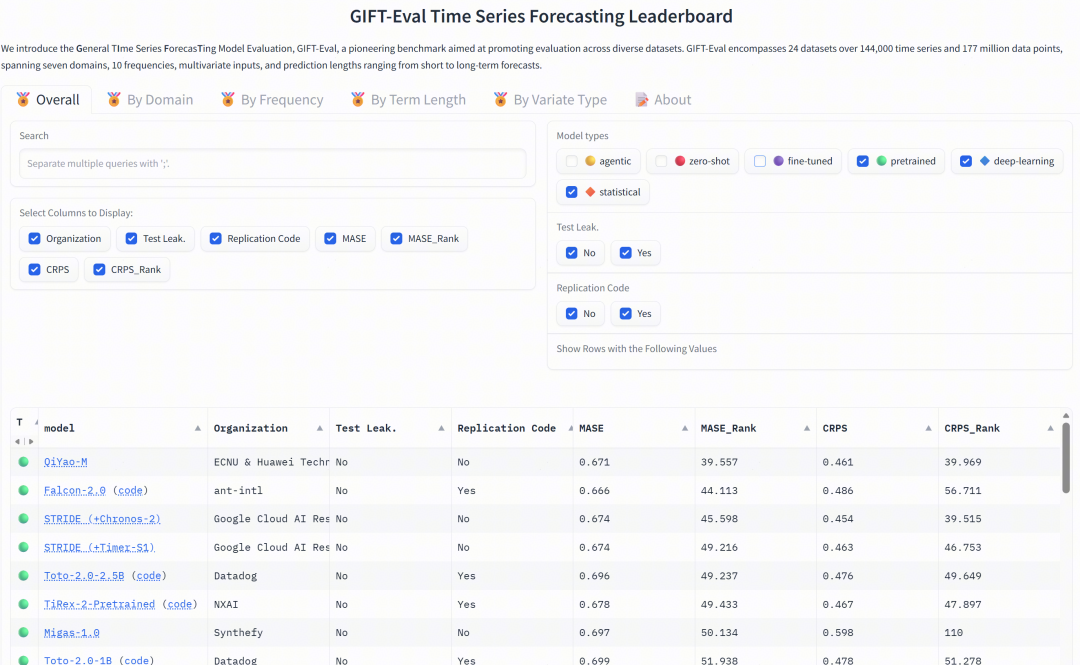Click green pretrained dot in QiYao-M row
Image resolution: width=1080 pixels, height=665 pixels.
(x=23, y=462)
